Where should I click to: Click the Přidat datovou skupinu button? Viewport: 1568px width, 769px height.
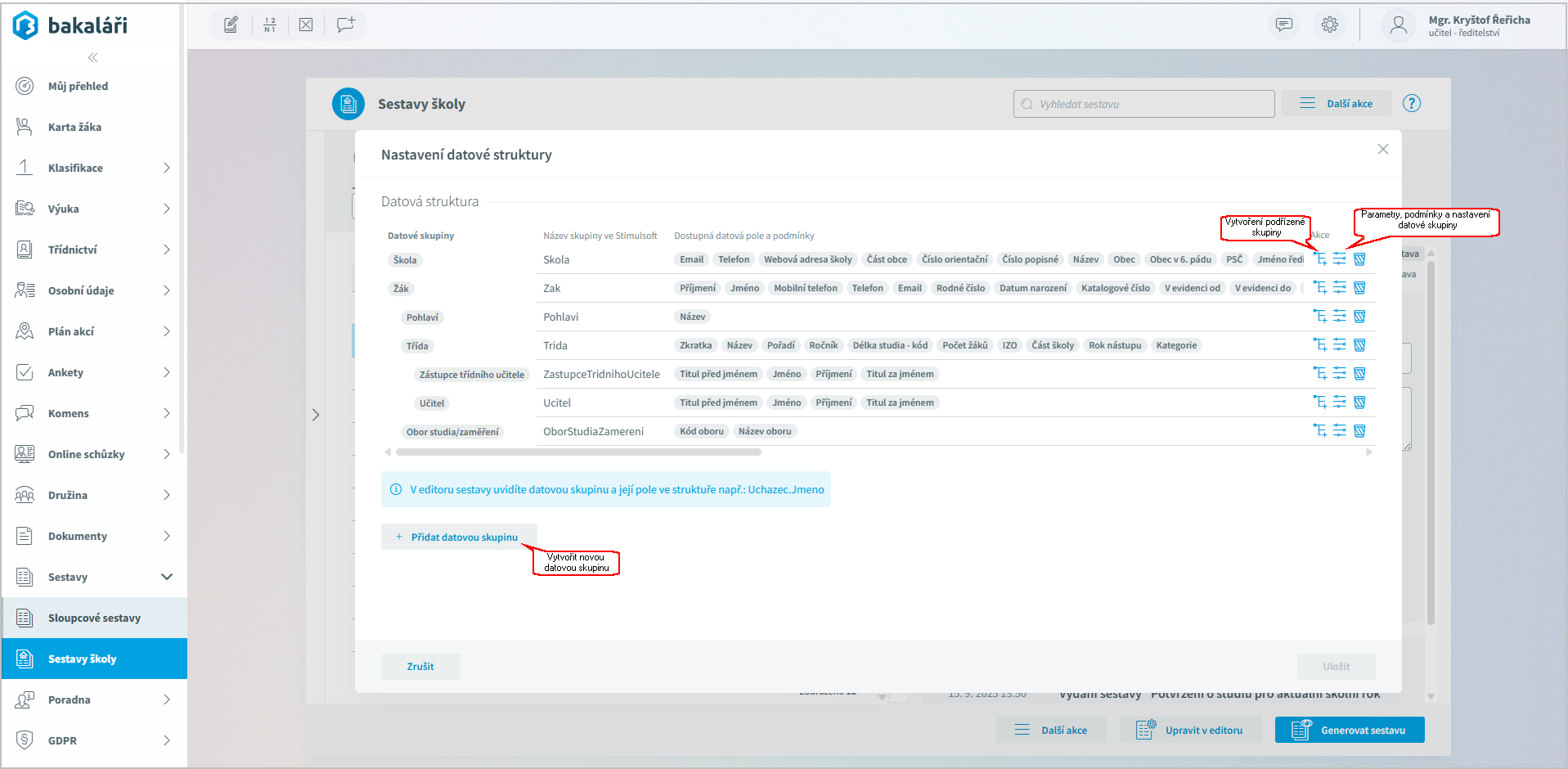(459, 537)
